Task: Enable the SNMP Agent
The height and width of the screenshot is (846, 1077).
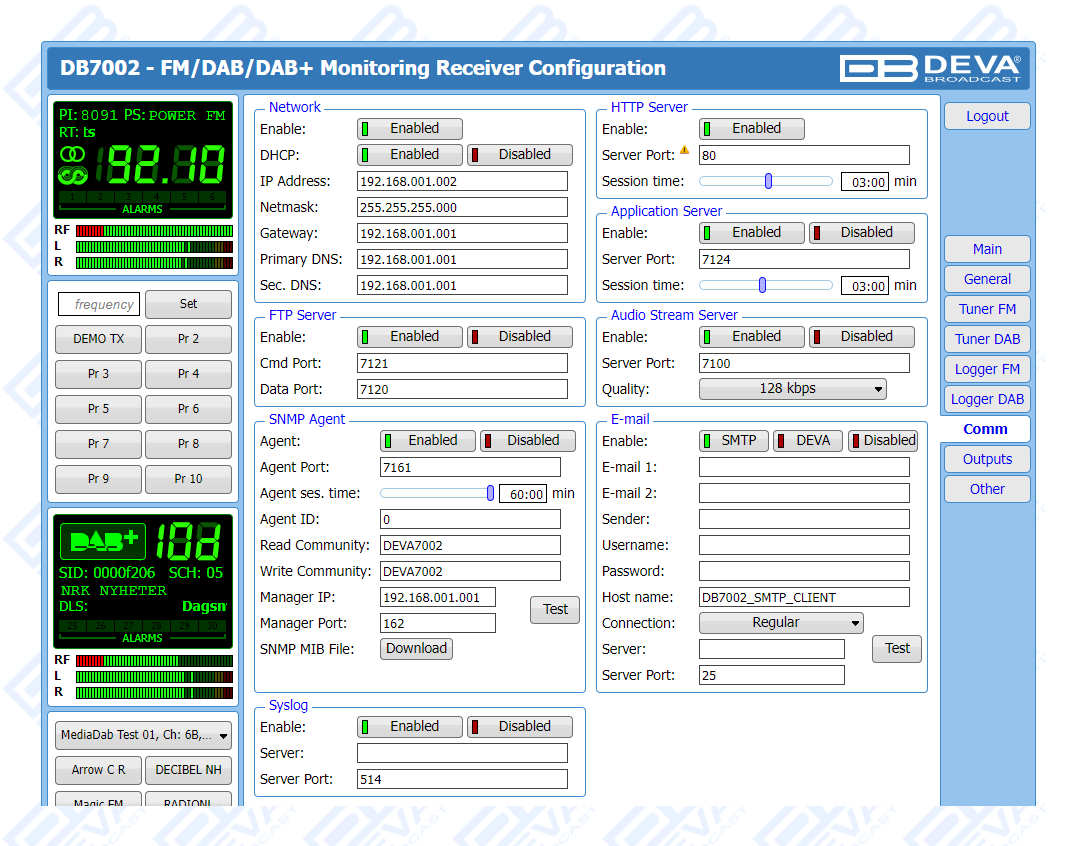Action: point(428,441)
